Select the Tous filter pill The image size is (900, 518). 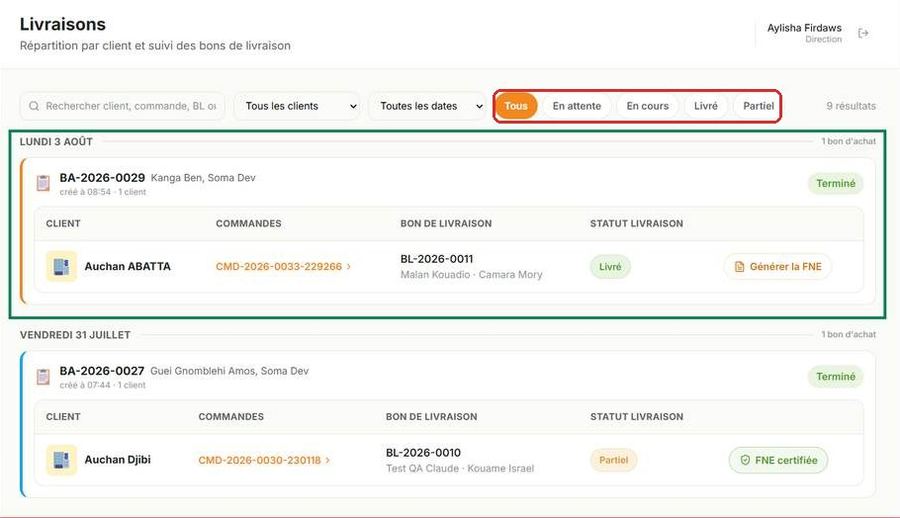click(516, 106)
